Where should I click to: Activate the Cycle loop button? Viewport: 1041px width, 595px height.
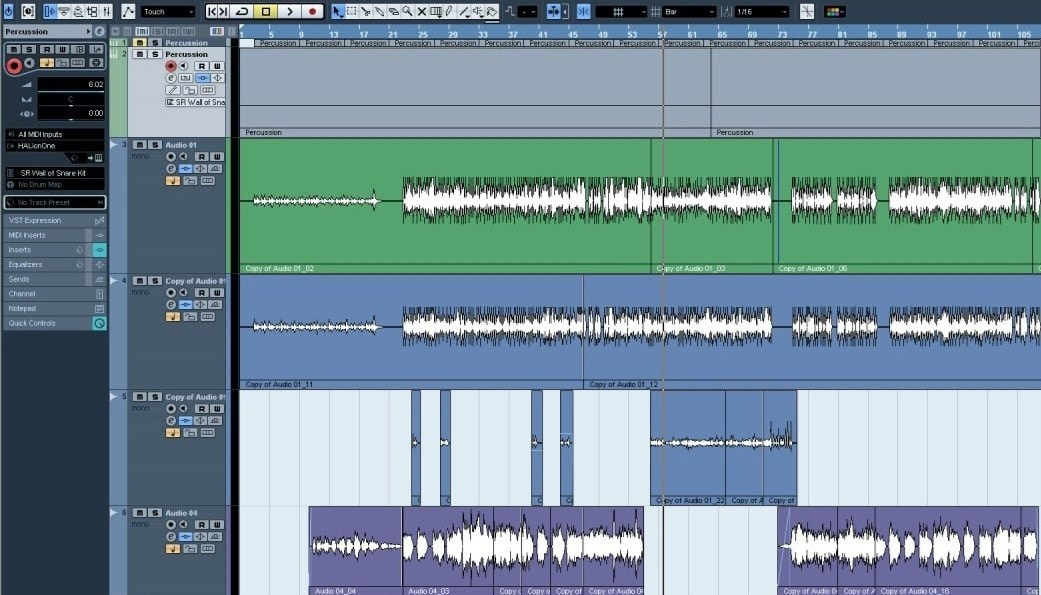(x=242, y=11)
